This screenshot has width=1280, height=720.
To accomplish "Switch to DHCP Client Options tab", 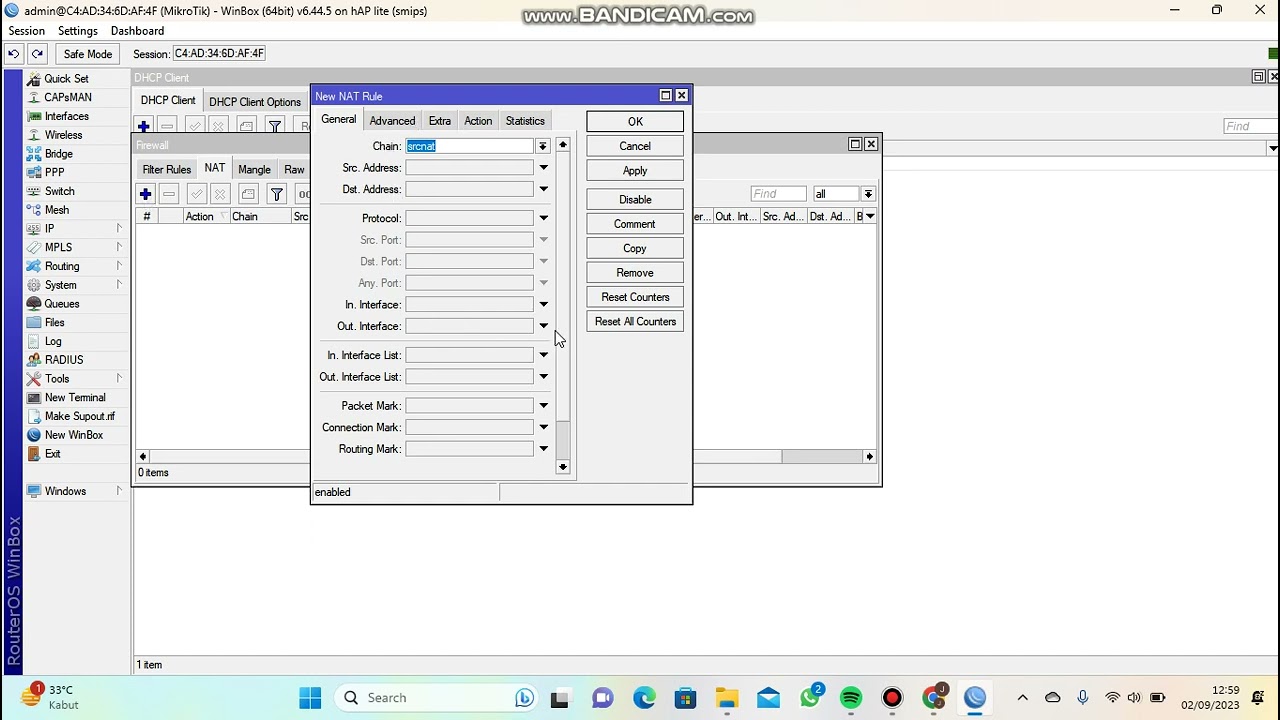I will pyautogui.click(x=255, y=102).
